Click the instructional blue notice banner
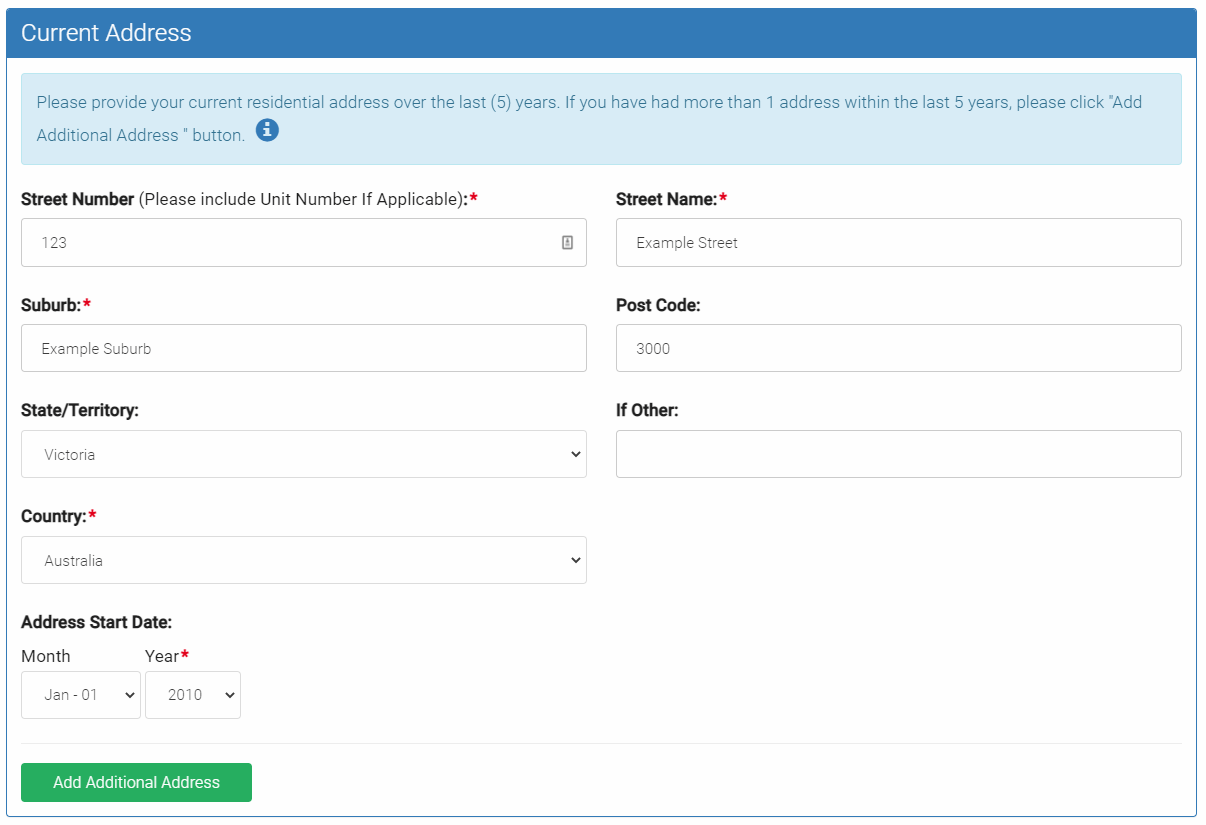The height and width of the screenshot is (825, 1206). (600, 117)
